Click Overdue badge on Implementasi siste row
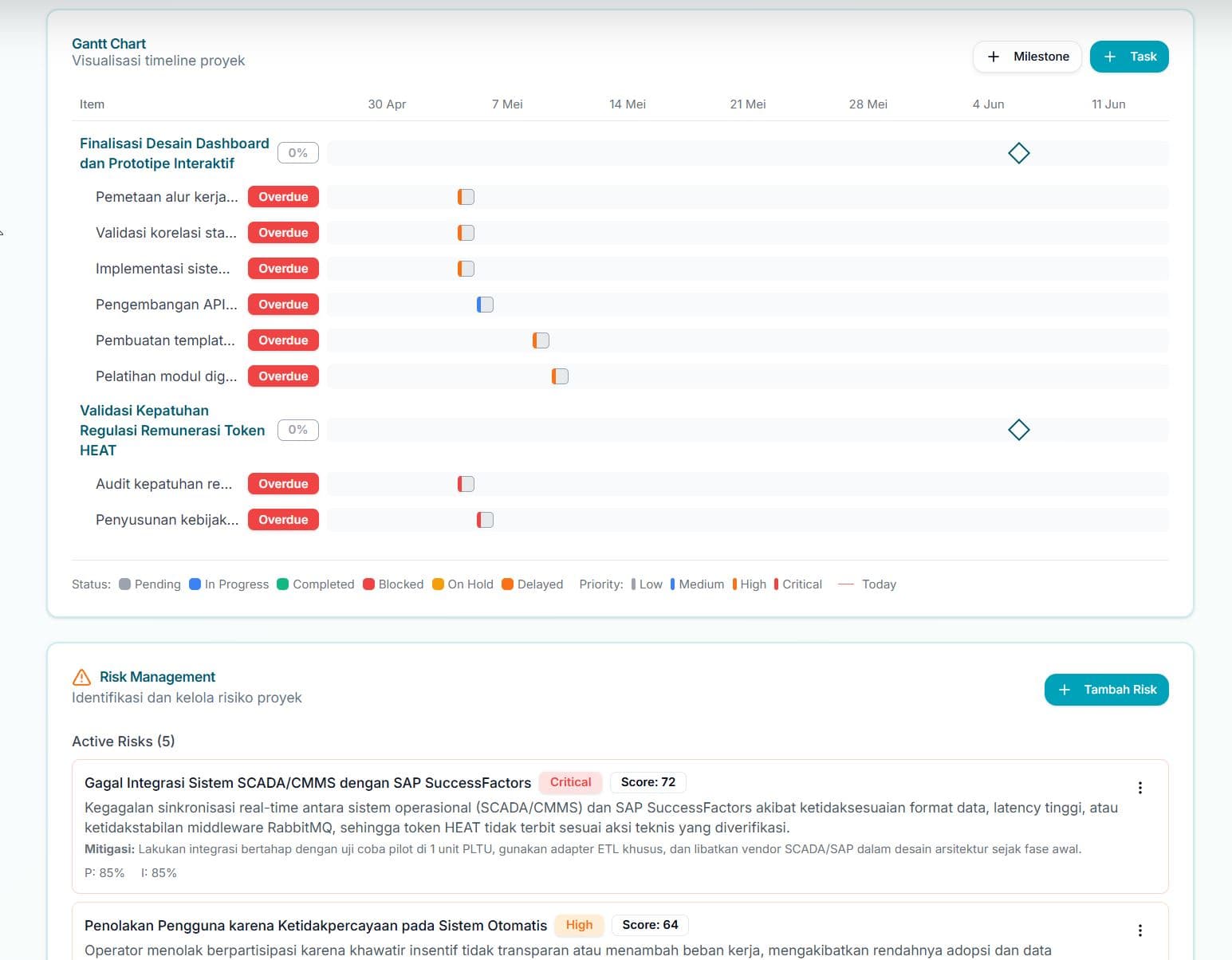 coord(283,269)
